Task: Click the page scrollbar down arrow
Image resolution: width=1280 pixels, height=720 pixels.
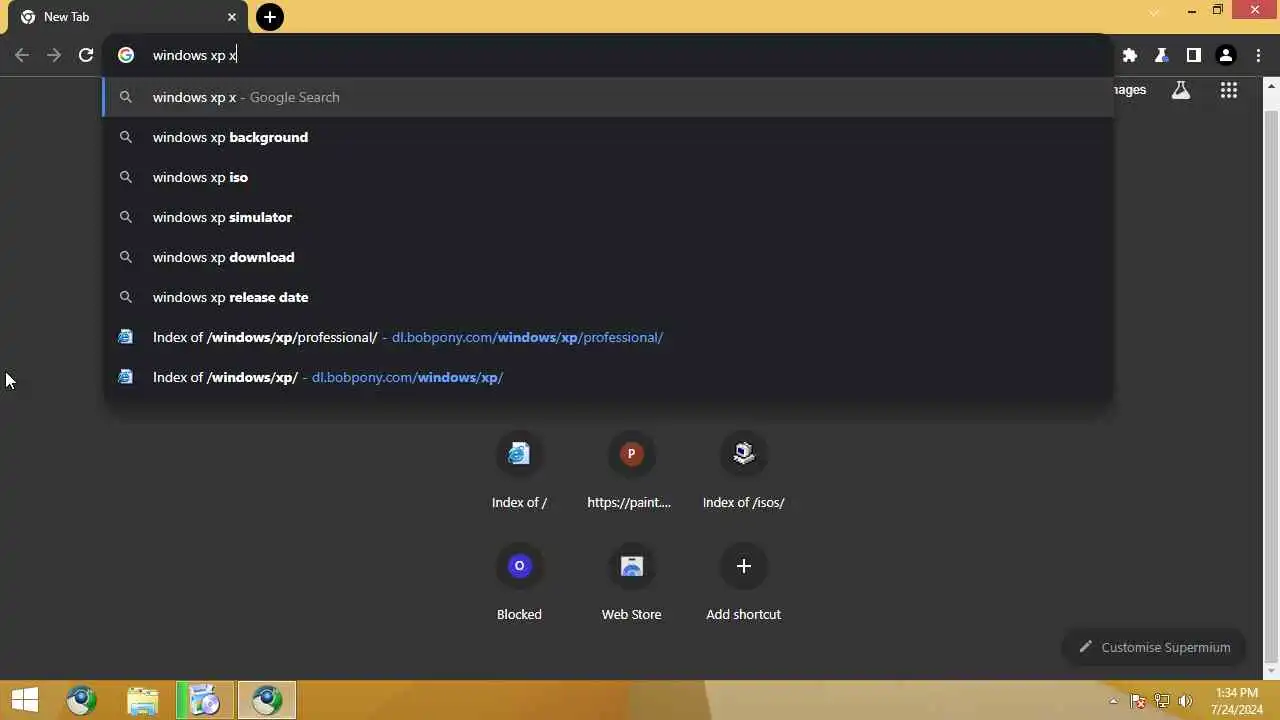Action: (x=1272, y=672)
